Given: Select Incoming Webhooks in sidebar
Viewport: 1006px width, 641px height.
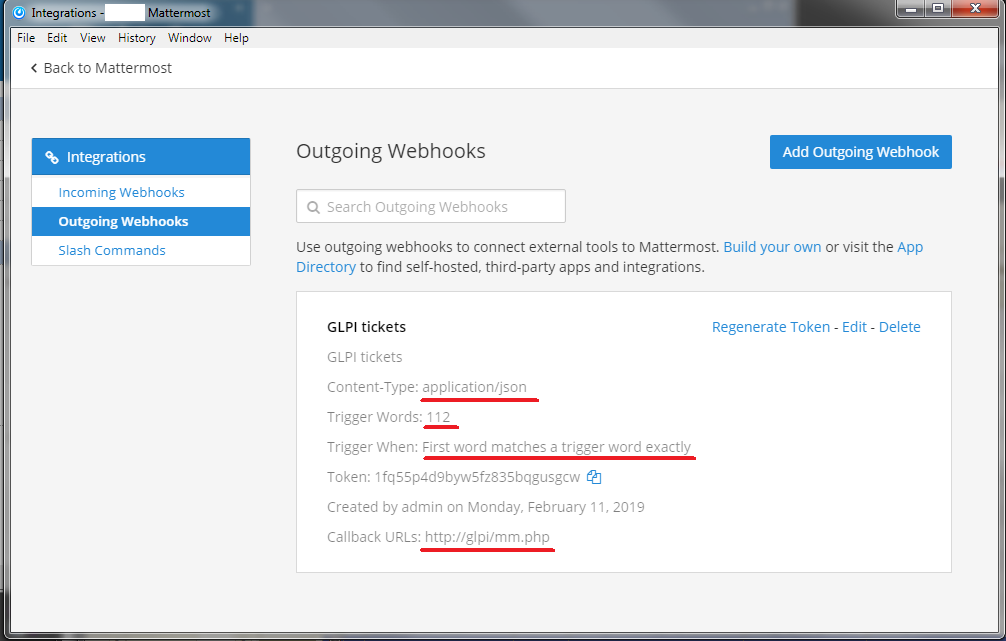Looking at the screenshot, I should point(121,192).
